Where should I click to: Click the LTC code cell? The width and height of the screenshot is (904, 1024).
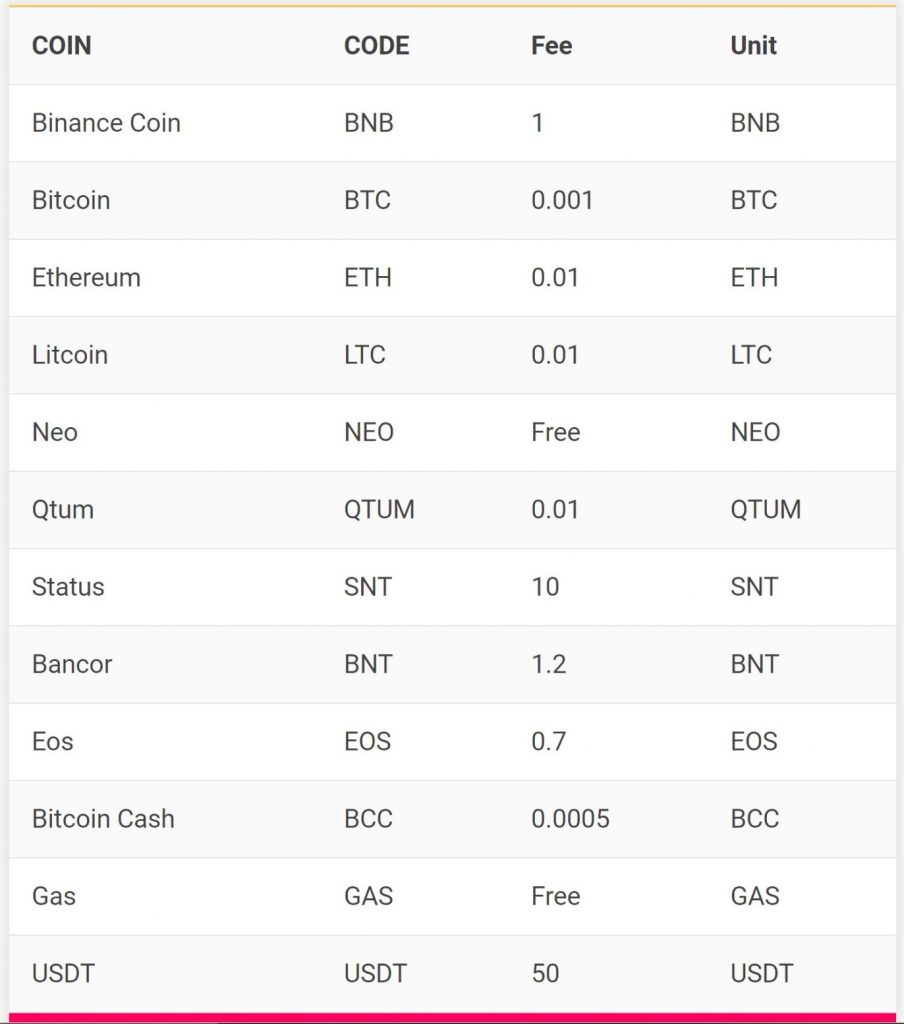pyautogui.click(x=364, y=355)
